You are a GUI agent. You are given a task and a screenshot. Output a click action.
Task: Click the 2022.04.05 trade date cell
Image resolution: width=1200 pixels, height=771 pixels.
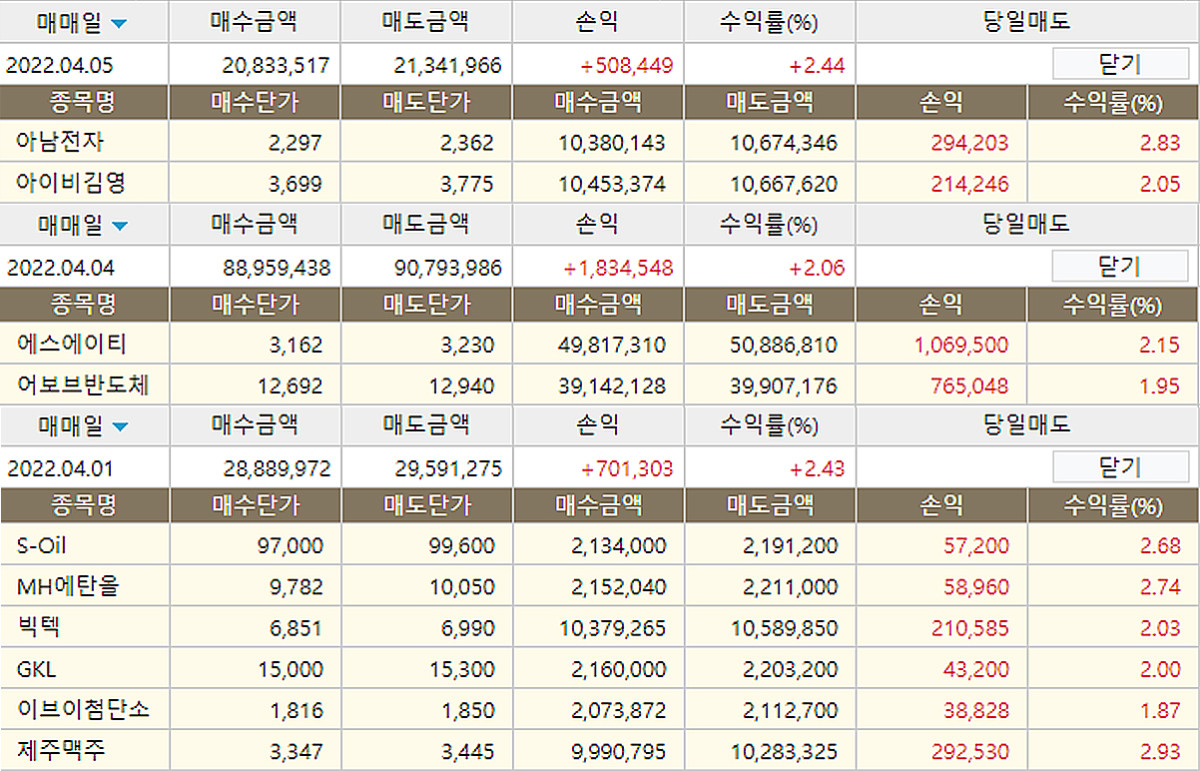click(x=60, y=66)
